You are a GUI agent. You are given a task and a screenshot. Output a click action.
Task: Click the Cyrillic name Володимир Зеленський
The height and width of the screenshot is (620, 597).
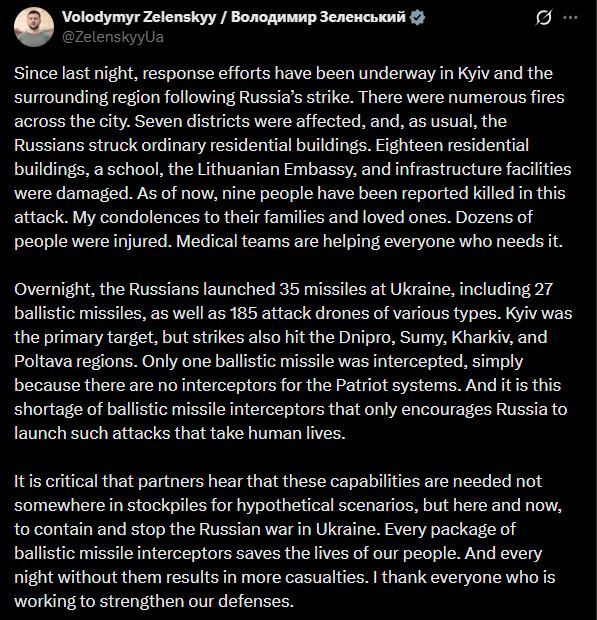(x=318, y=17)
